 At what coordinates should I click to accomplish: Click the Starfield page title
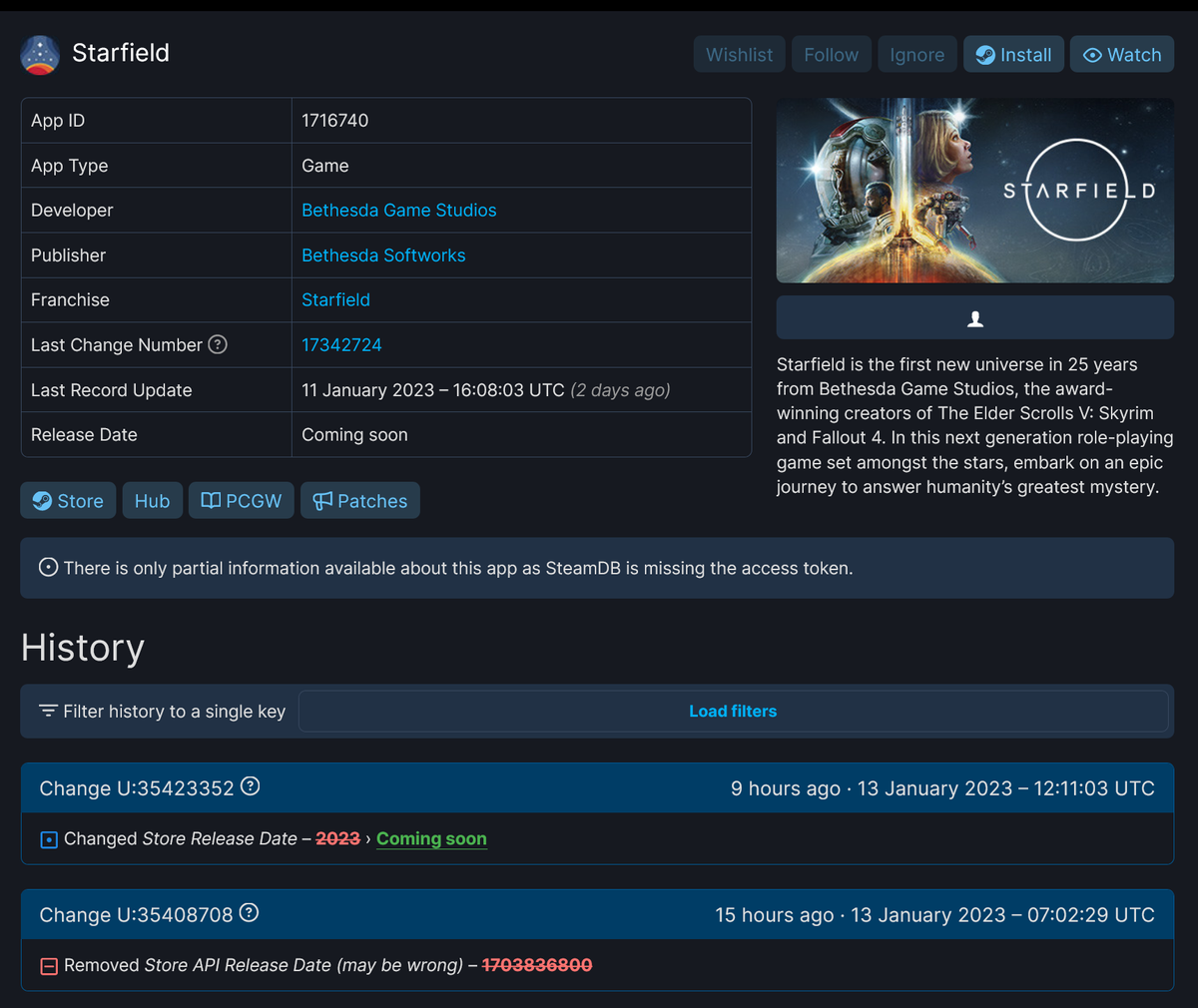(x=121, y=53)
